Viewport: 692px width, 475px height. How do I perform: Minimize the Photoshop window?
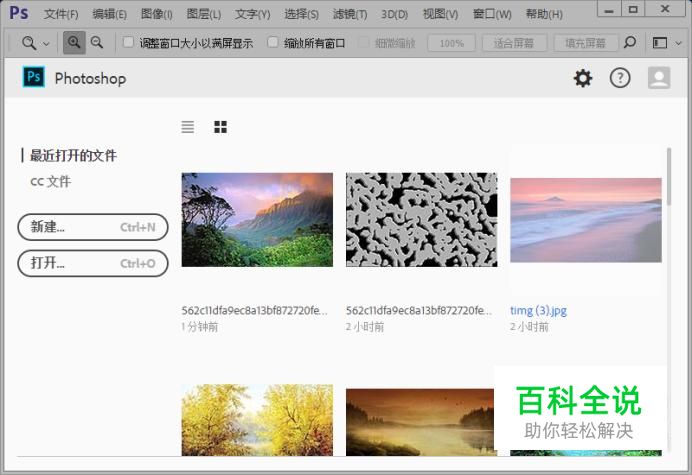tap(609, 10)
